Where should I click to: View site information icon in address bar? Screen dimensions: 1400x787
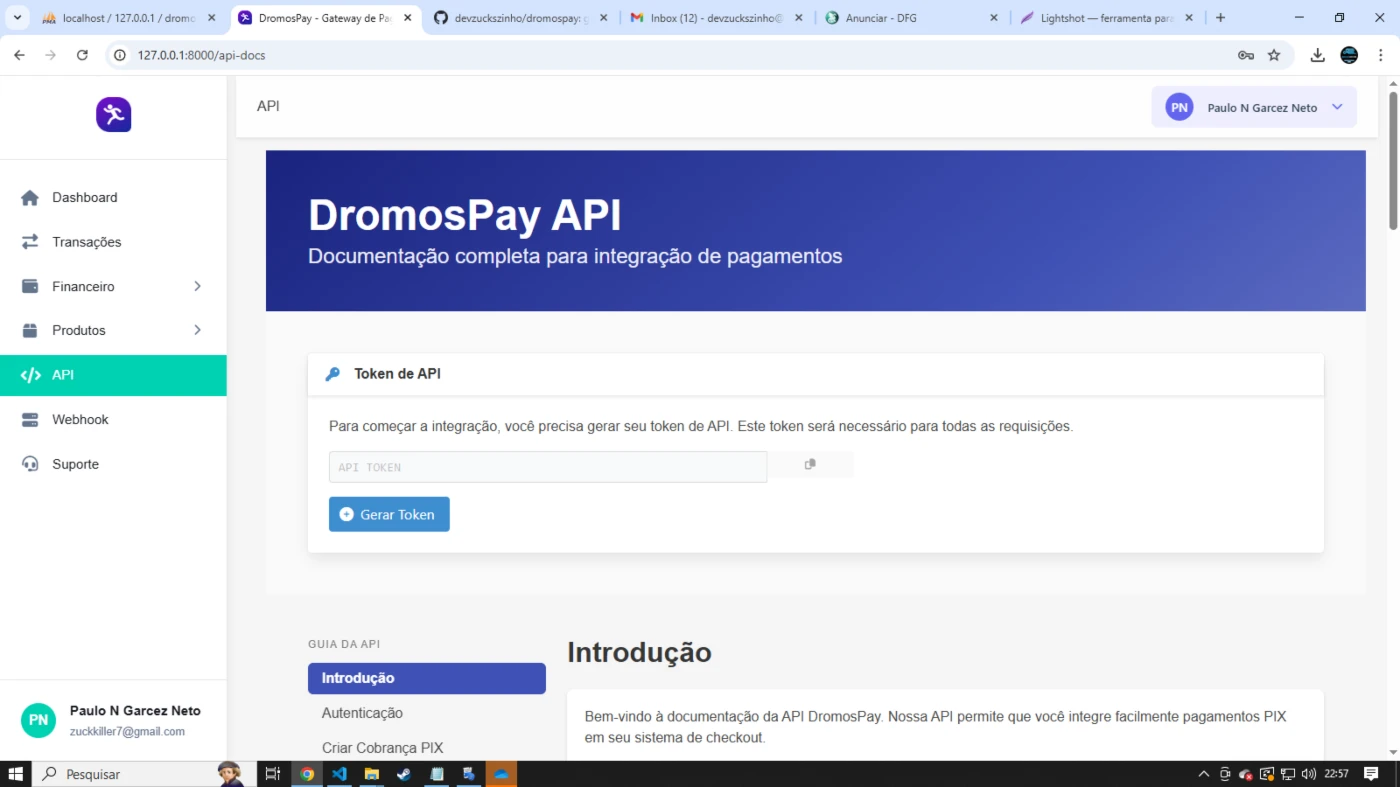point(121,55)
